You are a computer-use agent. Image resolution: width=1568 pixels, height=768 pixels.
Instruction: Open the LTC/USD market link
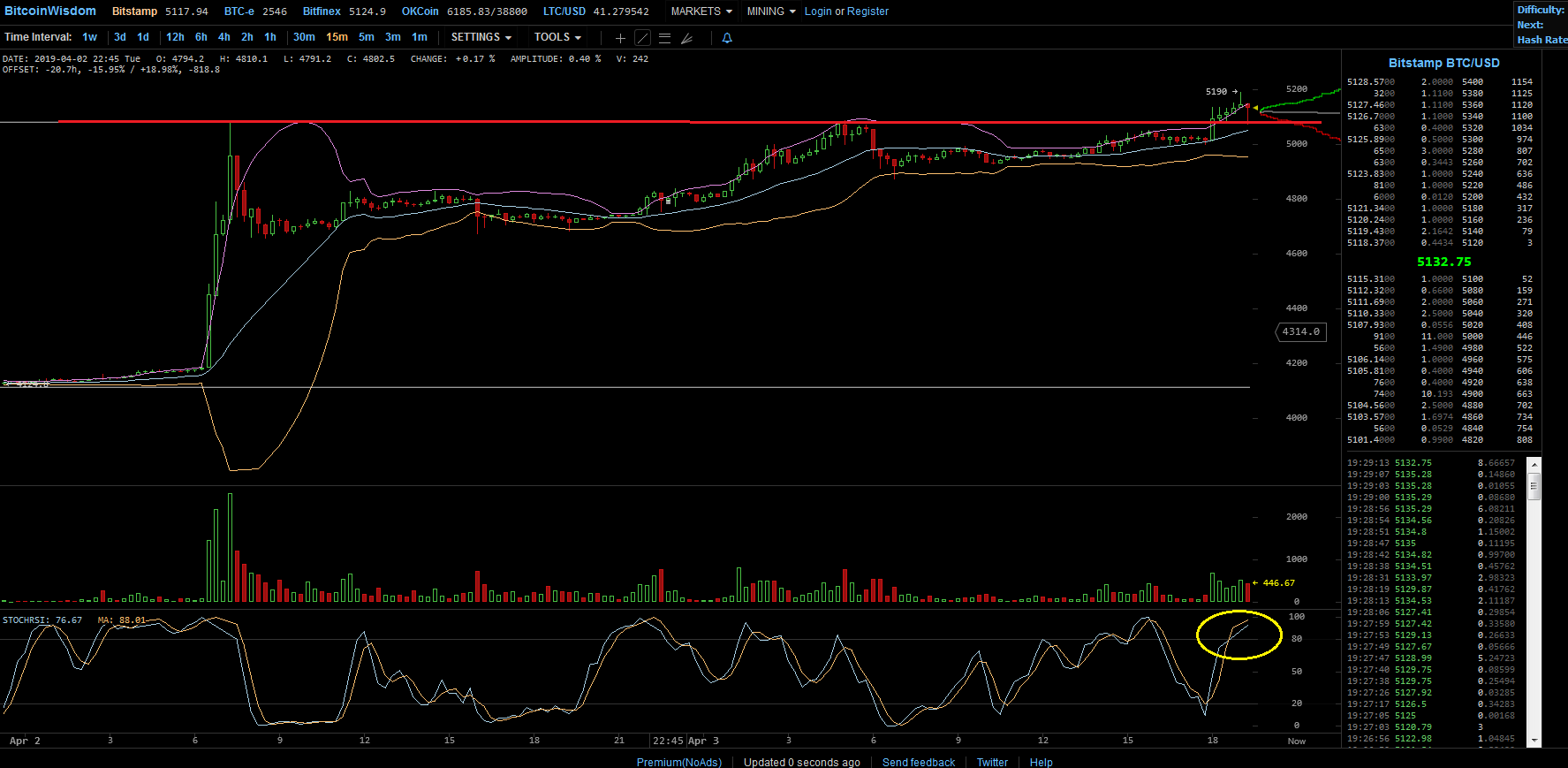point(564,11)
